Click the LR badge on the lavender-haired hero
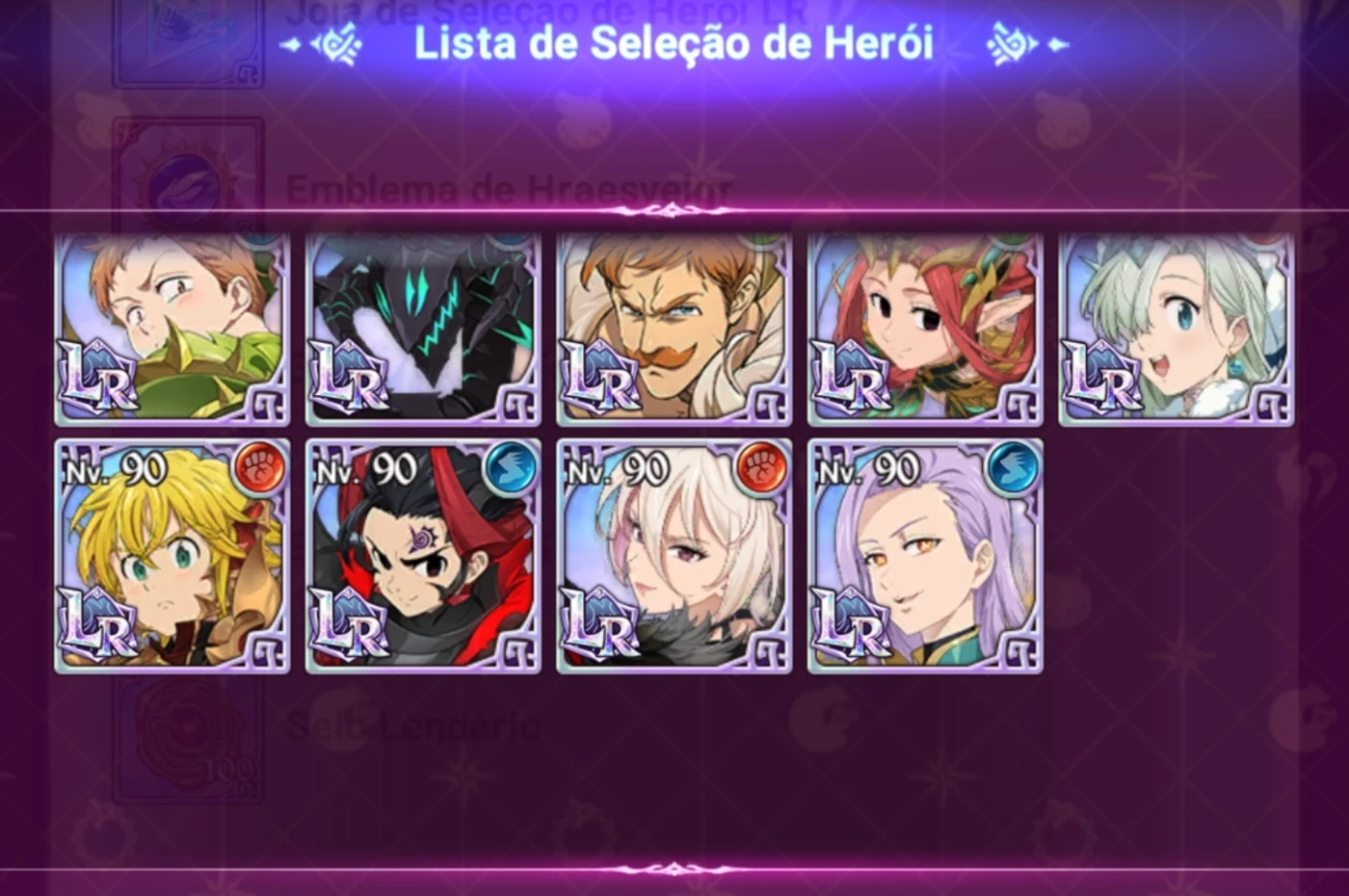The height and width of the screenshot is (896, 1349). 851,624
